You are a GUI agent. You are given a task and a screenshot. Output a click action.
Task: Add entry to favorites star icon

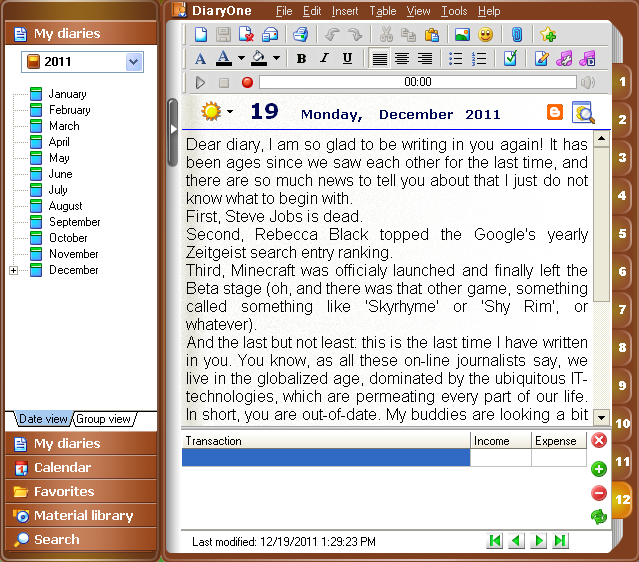click(548, 35)
